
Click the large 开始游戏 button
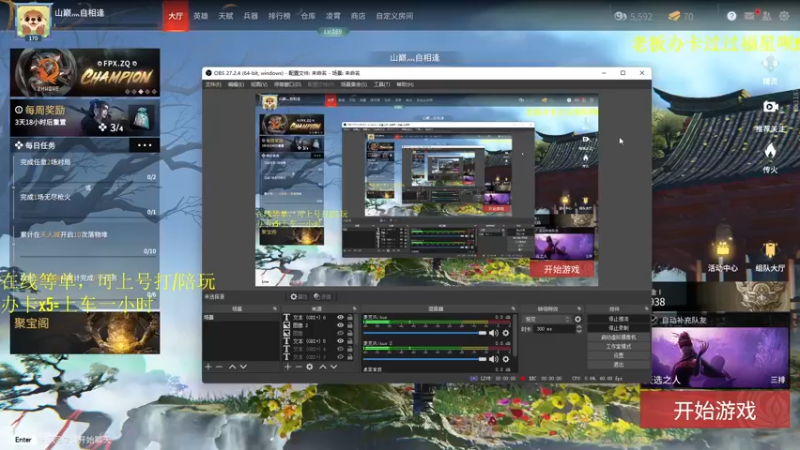(715, 410)
